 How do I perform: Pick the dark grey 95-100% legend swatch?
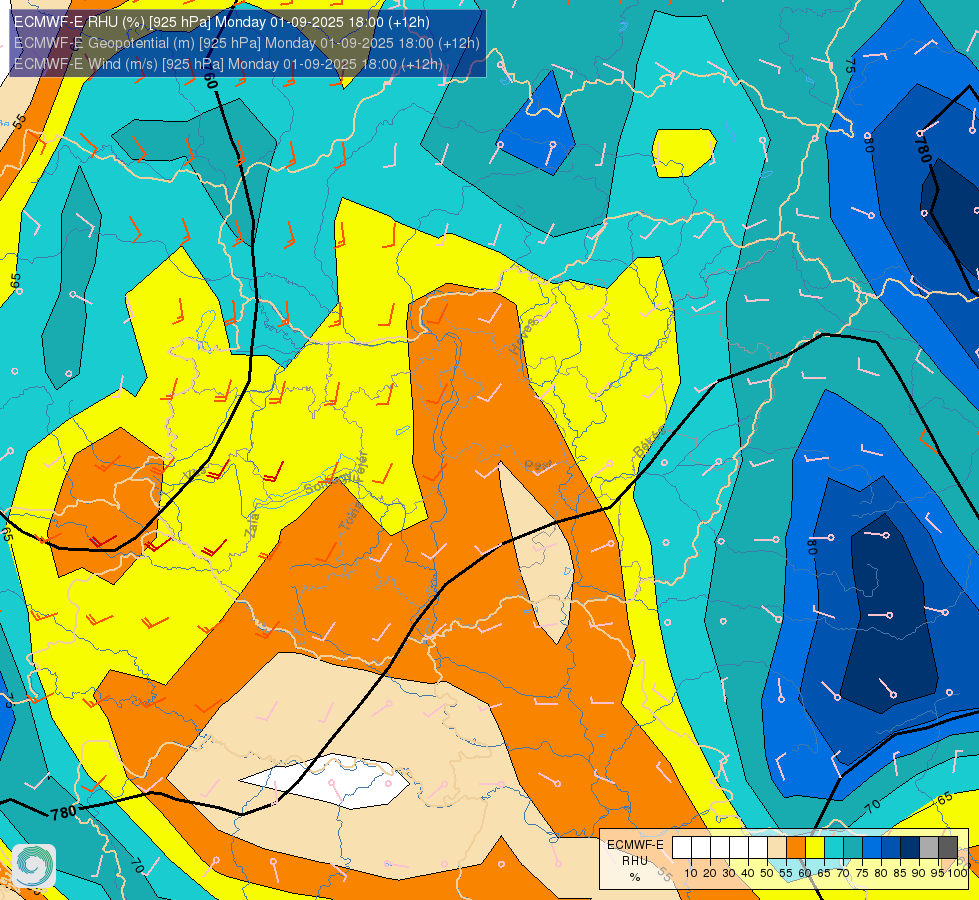948,847
